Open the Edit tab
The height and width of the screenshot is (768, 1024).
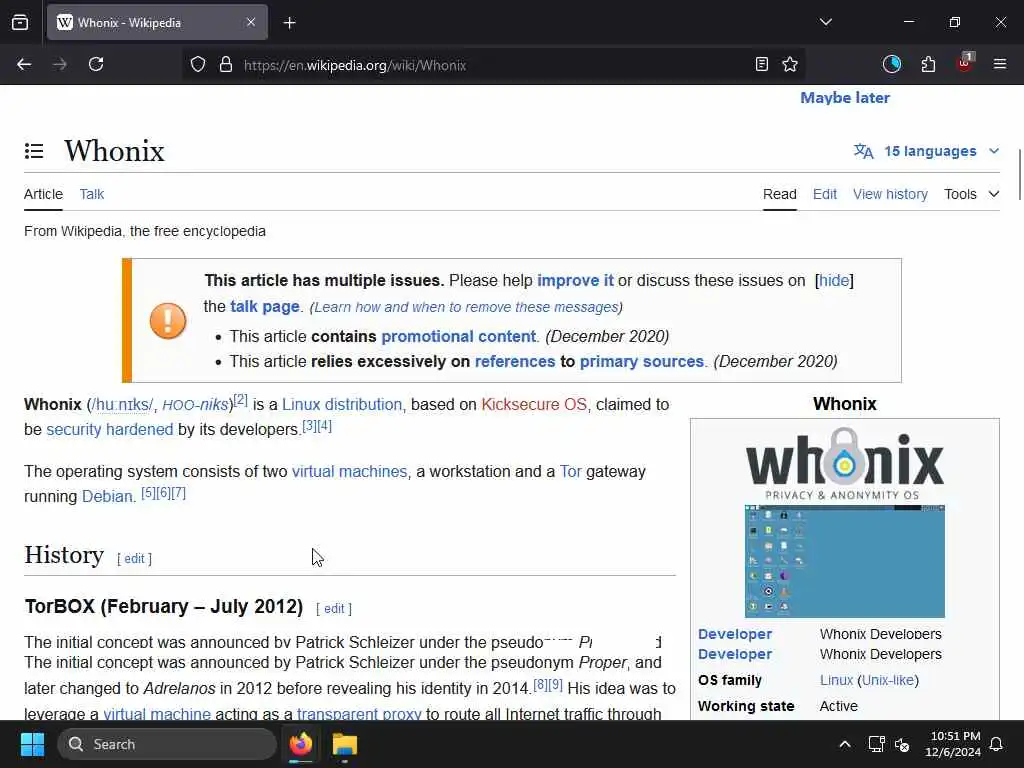[825, 195]
